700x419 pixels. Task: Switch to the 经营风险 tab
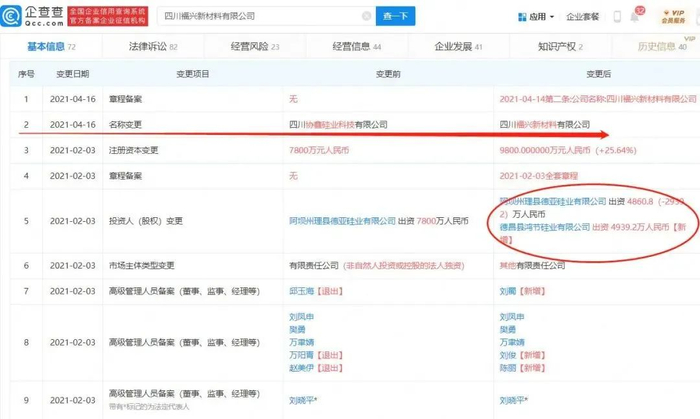pyautogui.click(x=255, y=46)
